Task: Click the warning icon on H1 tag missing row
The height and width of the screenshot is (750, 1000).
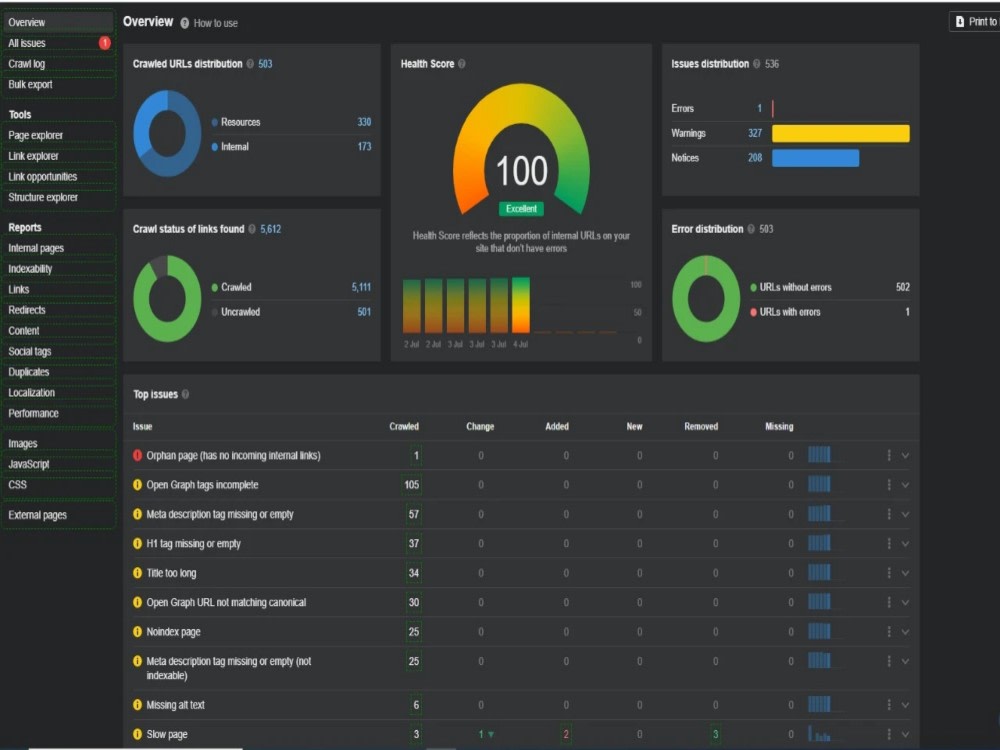Action: (x=137, y=543)
